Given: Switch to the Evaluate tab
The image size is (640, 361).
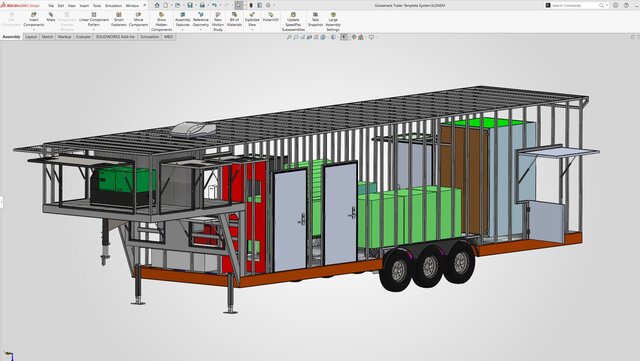Looking at the screenshot, I should [83, 37].
